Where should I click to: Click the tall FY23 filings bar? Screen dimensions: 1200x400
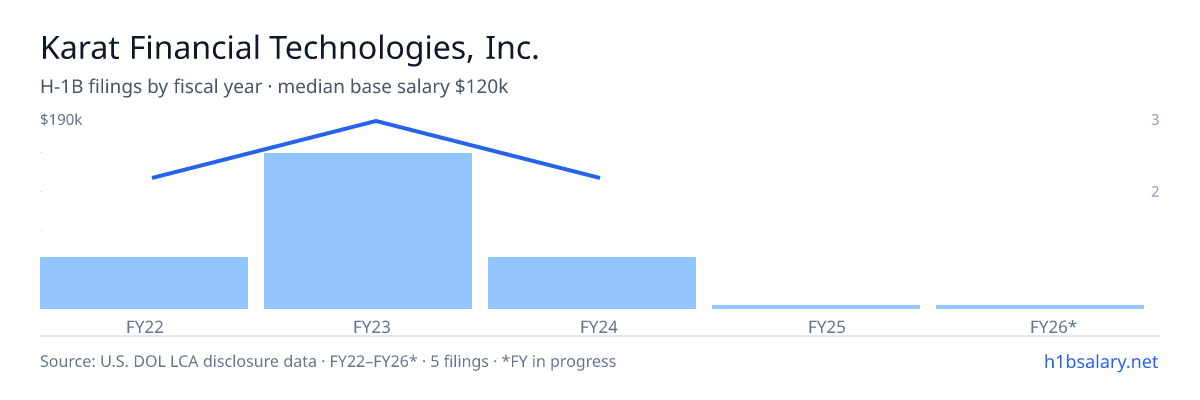point(368,231)
